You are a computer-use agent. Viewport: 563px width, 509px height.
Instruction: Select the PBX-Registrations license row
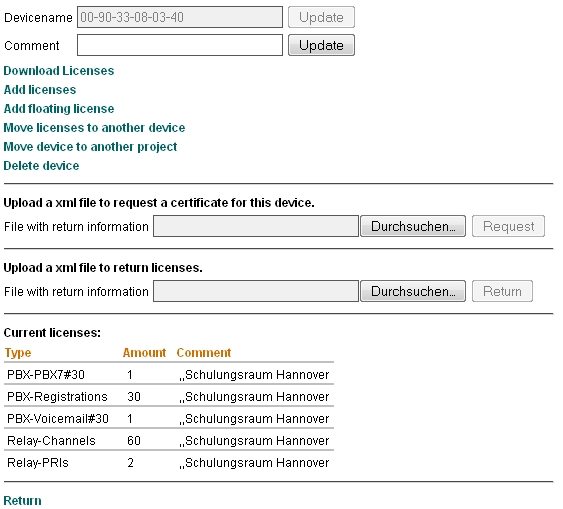click(x=169, y=397)
